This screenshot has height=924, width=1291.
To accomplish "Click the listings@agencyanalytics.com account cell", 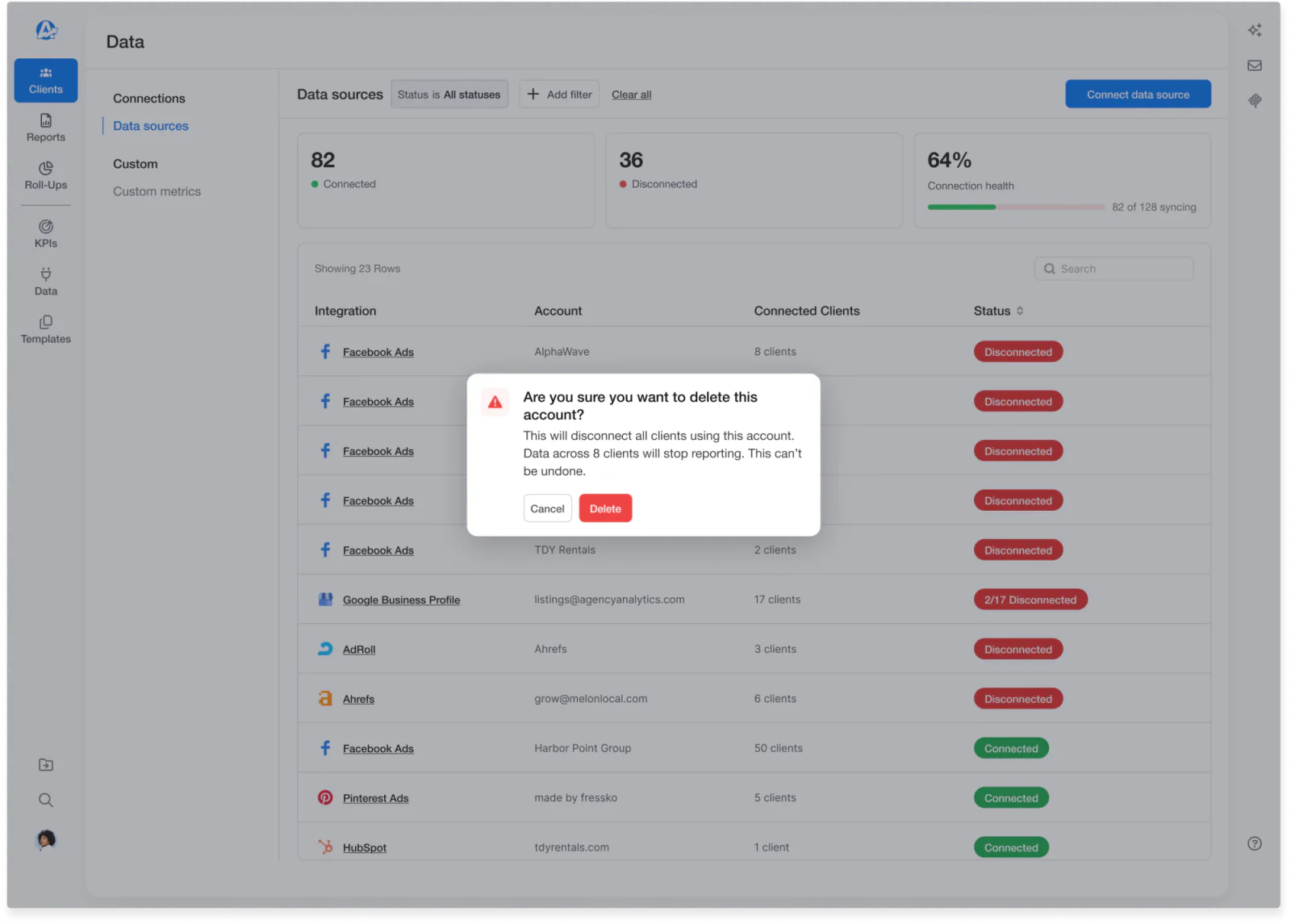I will tap(609, 600).
